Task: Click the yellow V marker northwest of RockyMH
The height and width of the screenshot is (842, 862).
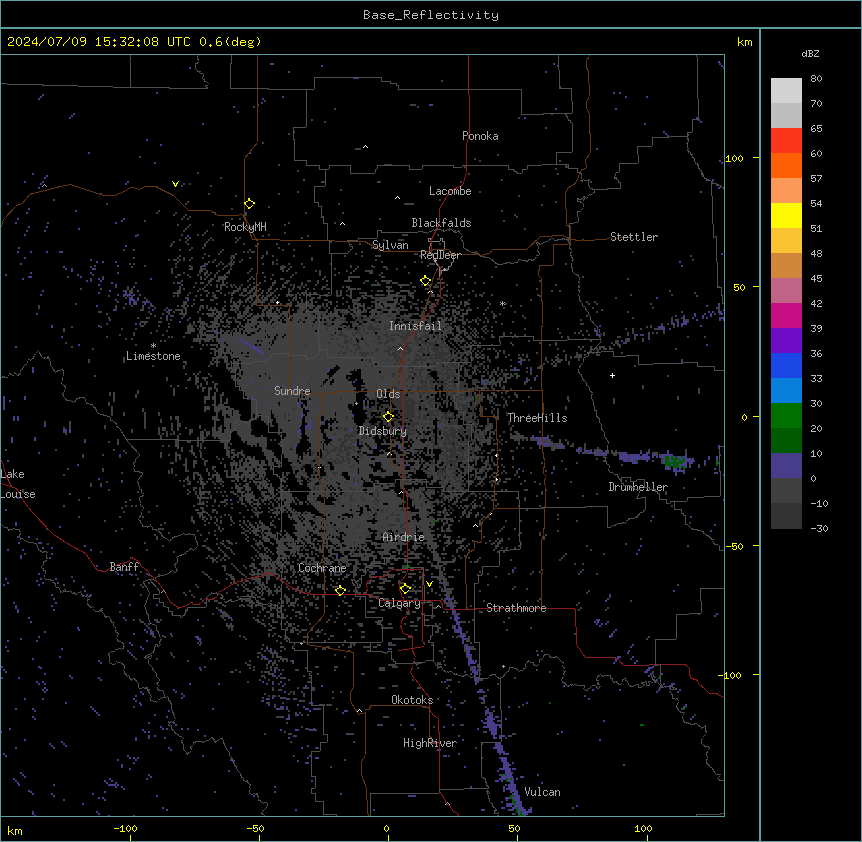Action: (x=175, y=184)
